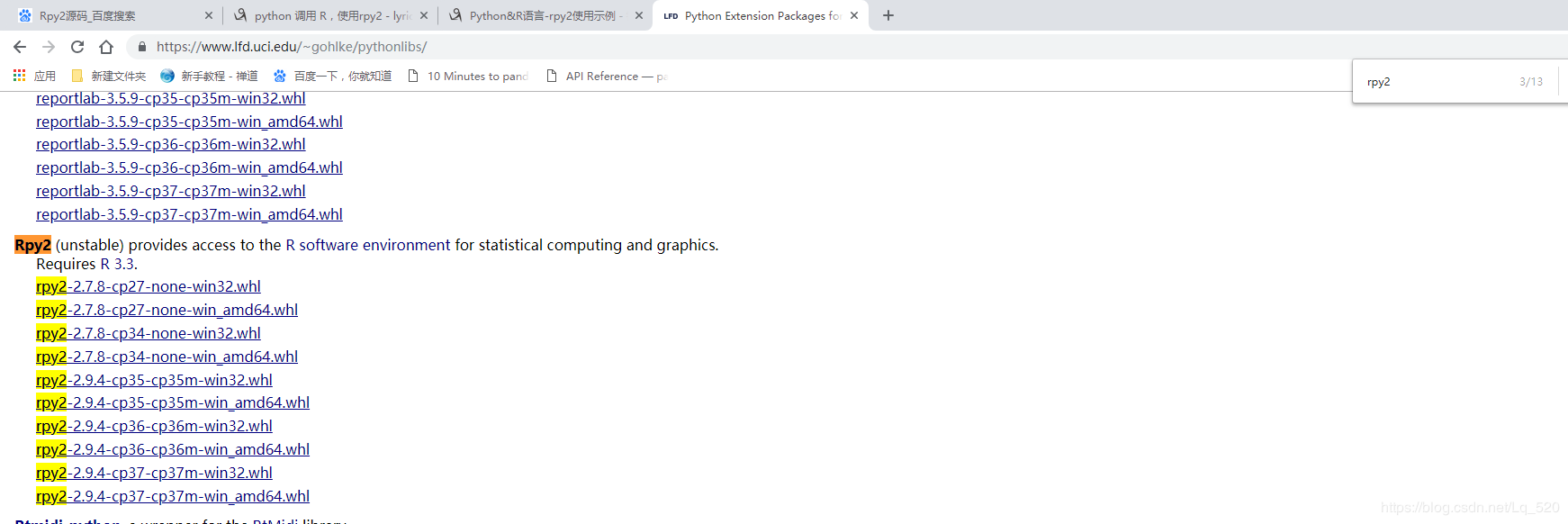Image resolution: width=1568 pixels, height=524 pixels.
Task: Close the Rpy2源码_百度搜索 tab
Action: click(x=209, y=15)
